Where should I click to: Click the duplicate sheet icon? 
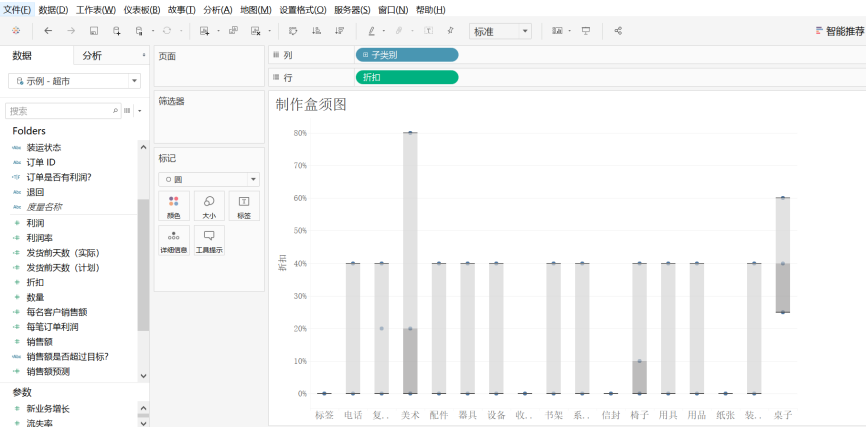[x=233, y=31]
